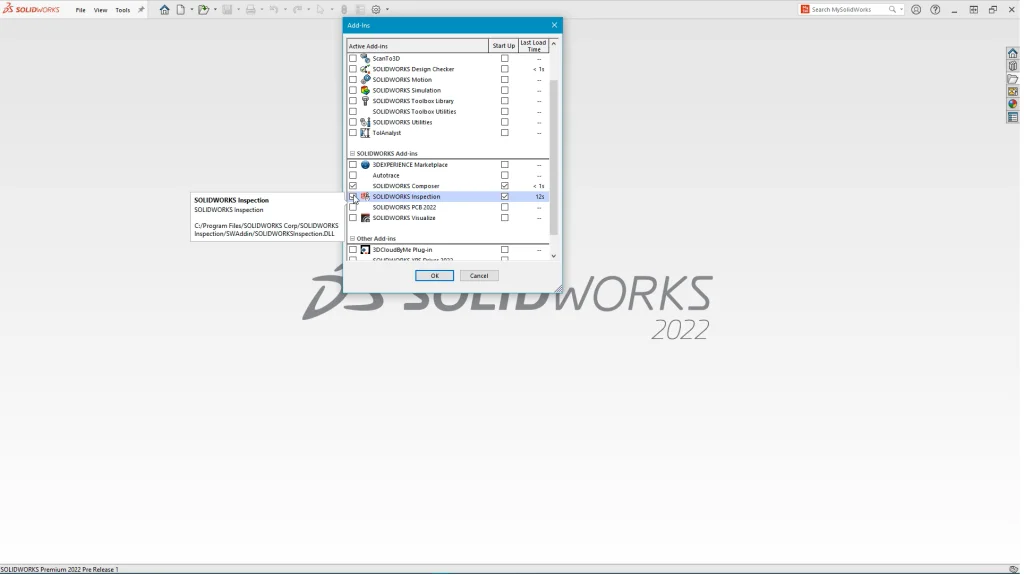Click the Options gear icon in toolbar
Screen dimensions: 1024x575
click(376, 10)
